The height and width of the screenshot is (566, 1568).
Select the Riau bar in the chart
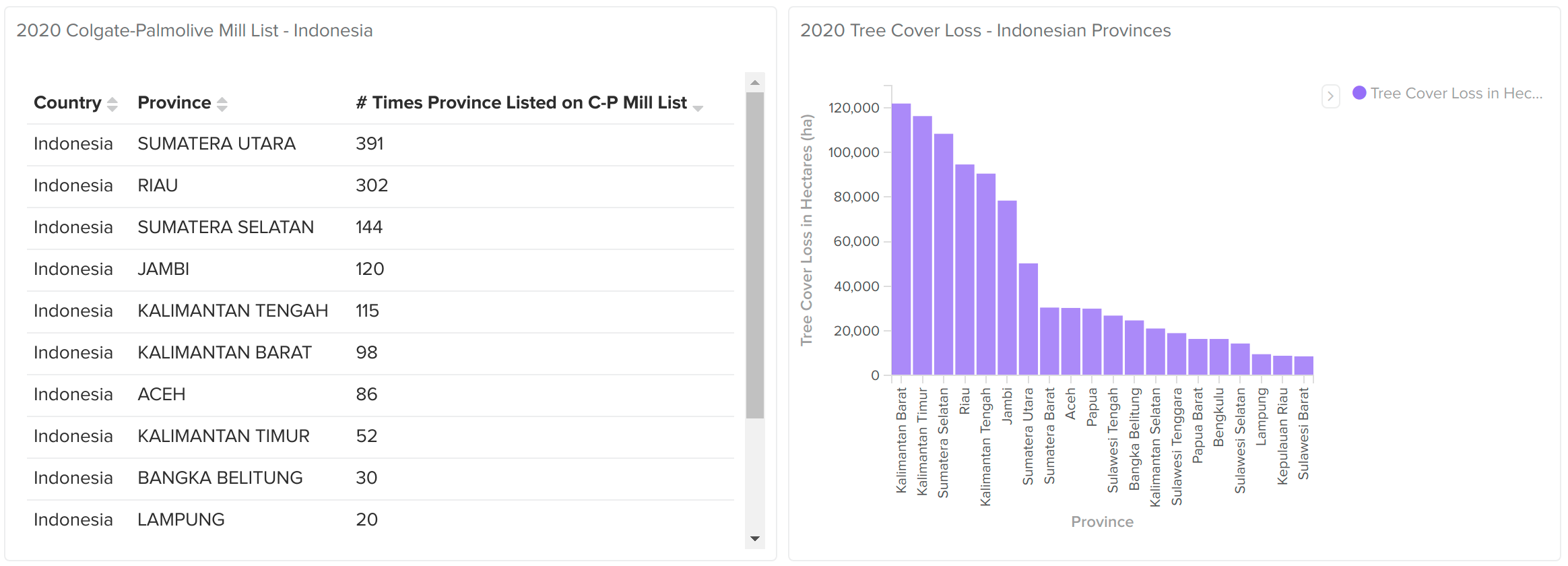[965, 270]
